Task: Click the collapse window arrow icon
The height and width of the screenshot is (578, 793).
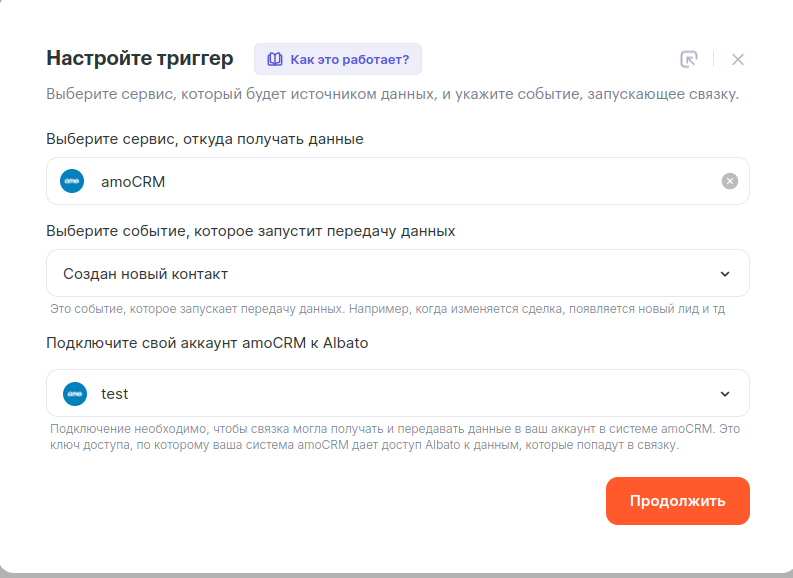Action: pyautogui.click(x=688, y=59)
